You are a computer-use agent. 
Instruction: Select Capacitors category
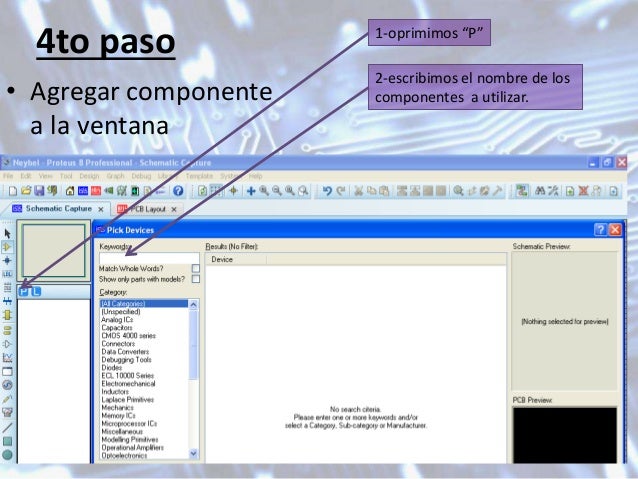[x=117, y=328]
